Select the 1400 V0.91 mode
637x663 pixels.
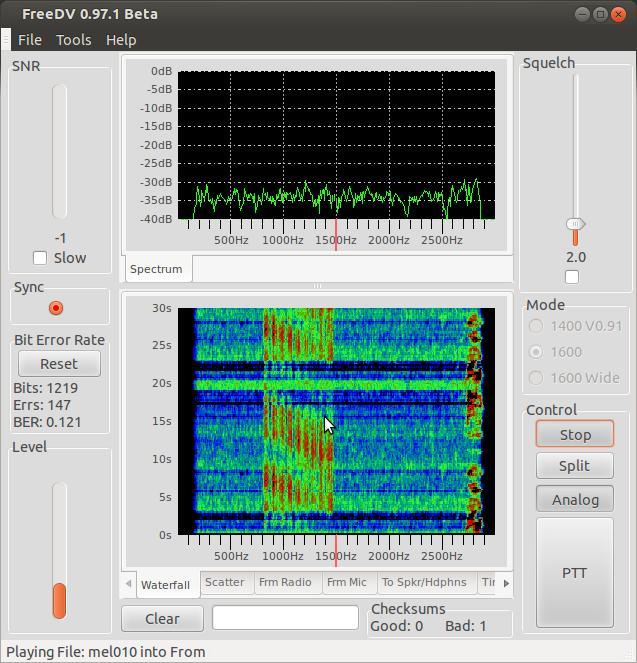[x=536, y=326]
